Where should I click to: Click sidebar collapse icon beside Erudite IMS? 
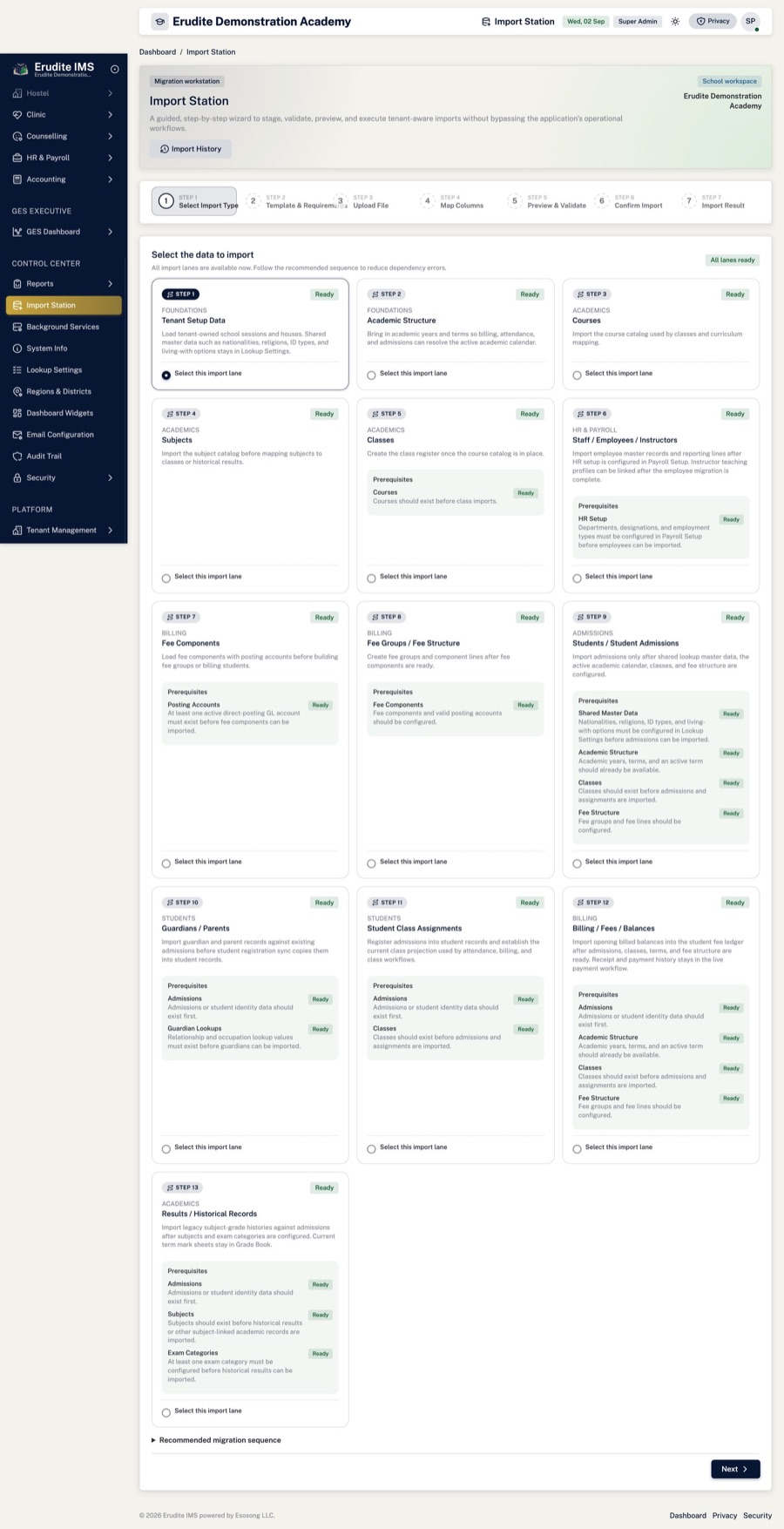[115, 69]
